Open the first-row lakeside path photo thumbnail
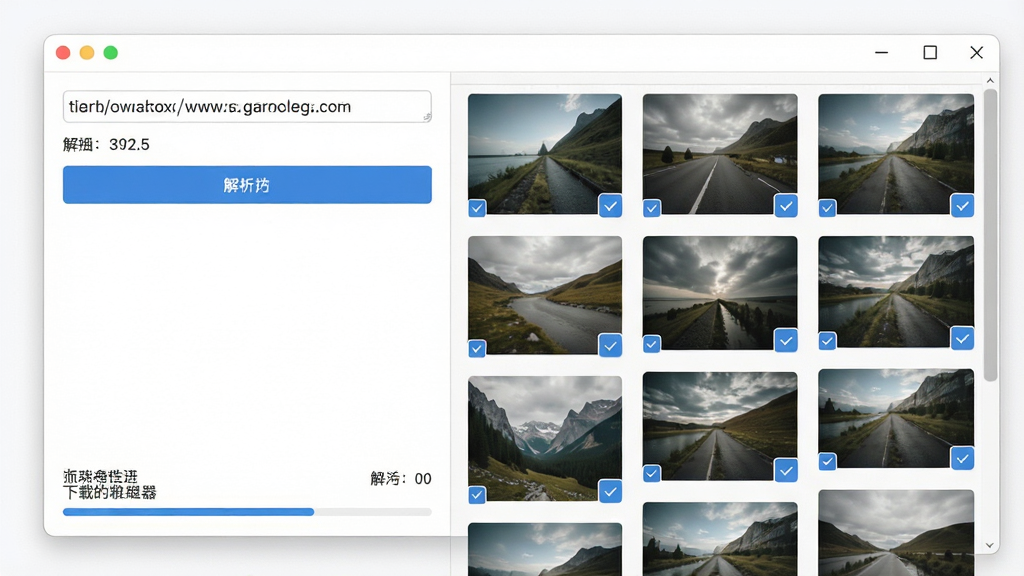 click(x=545, y=153)
